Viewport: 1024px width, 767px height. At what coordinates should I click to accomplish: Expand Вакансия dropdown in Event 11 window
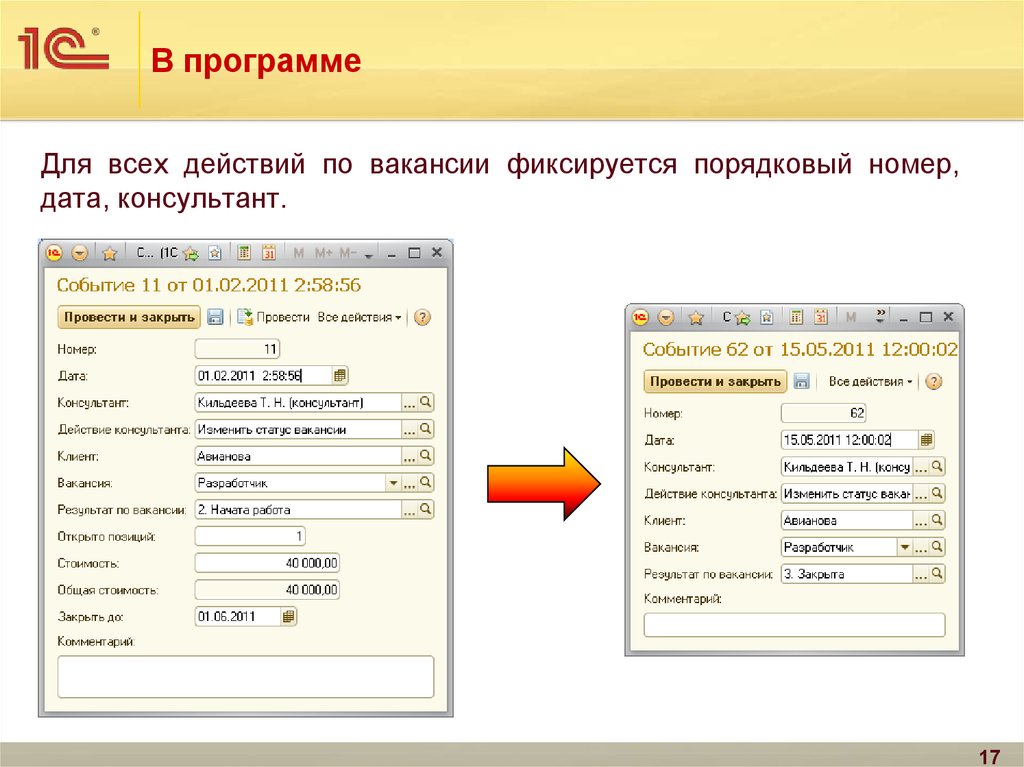(x=392, y=483)
